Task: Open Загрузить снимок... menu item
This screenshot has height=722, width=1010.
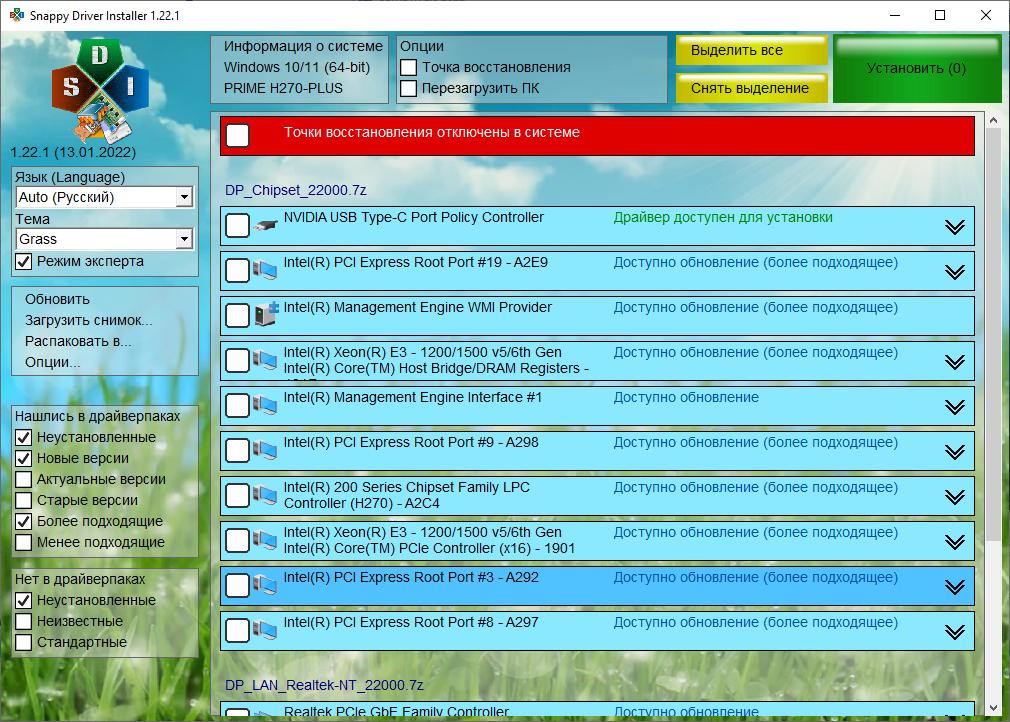Action: coord(89,321)
